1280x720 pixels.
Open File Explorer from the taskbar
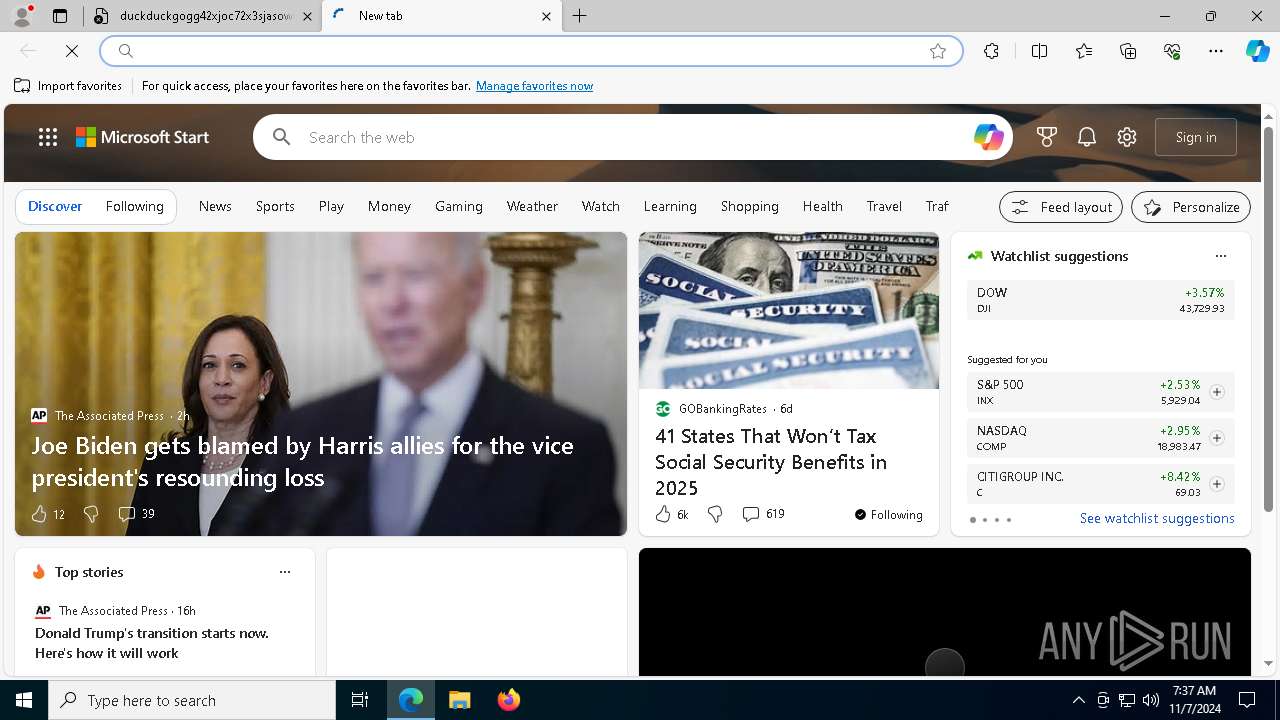click(x=459, y=700)
